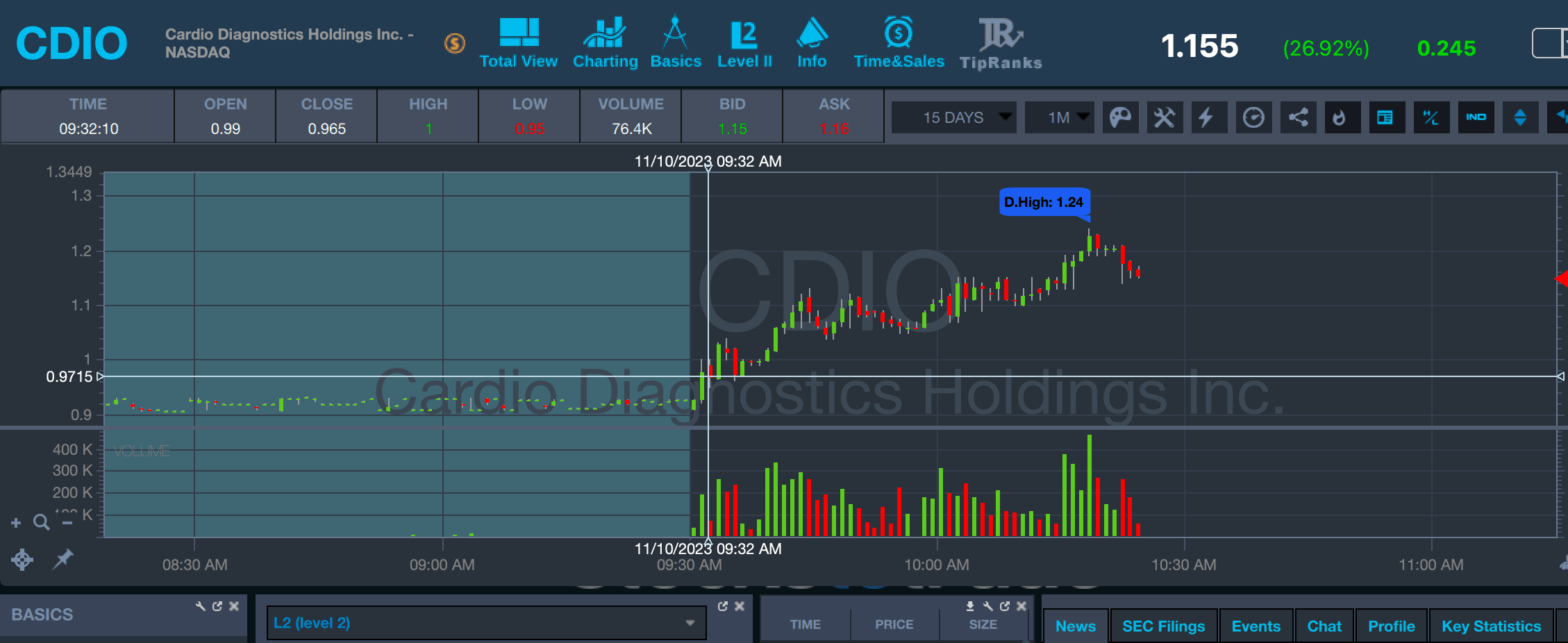This screenshot has width=1568, height=643.
Task: Click the BID value 1.15
Action: pyautogui.click(x=733, y=128)
